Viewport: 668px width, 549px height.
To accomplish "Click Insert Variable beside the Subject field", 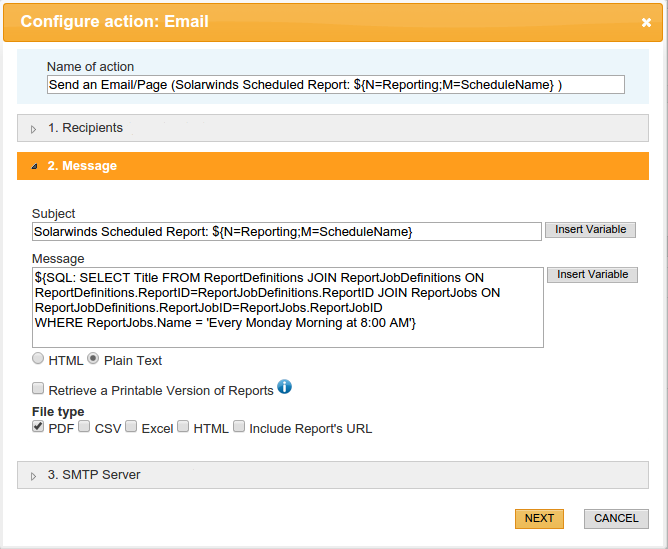I will [x=590, y=230].
